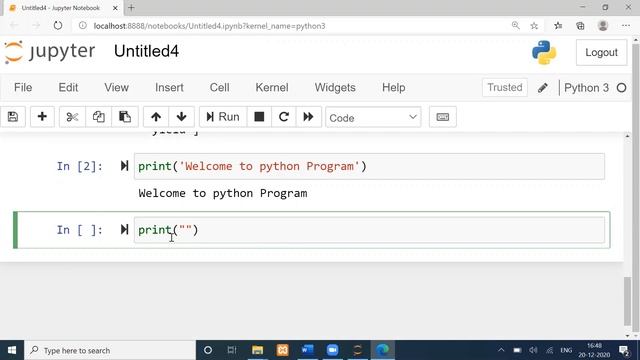
Task: Click the pencil edit mode indicator
Action: pyautogui.click(x=543, y=88)
